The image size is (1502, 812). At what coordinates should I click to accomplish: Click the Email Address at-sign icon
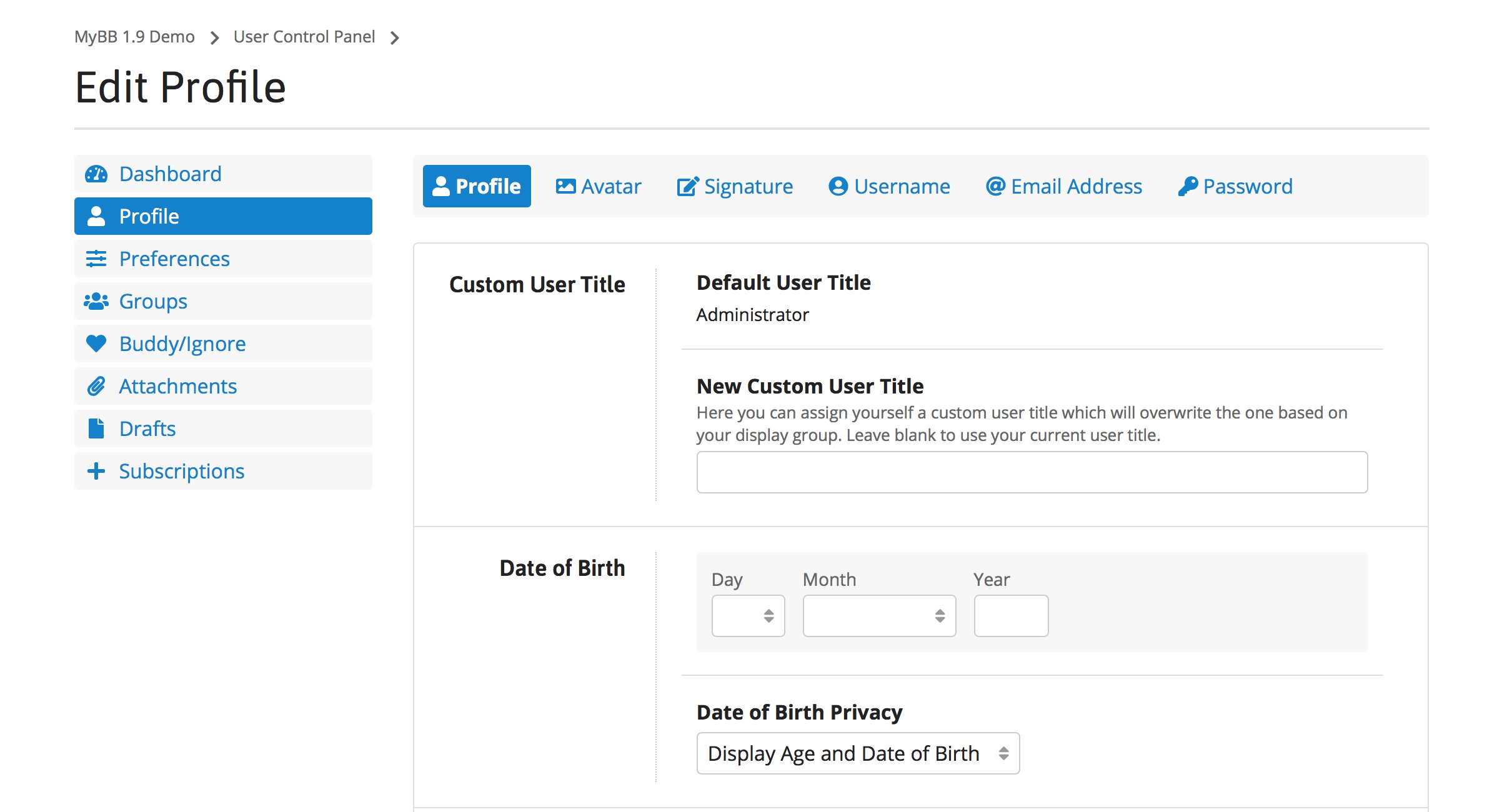pyautogui.click(x=996, y=186)
